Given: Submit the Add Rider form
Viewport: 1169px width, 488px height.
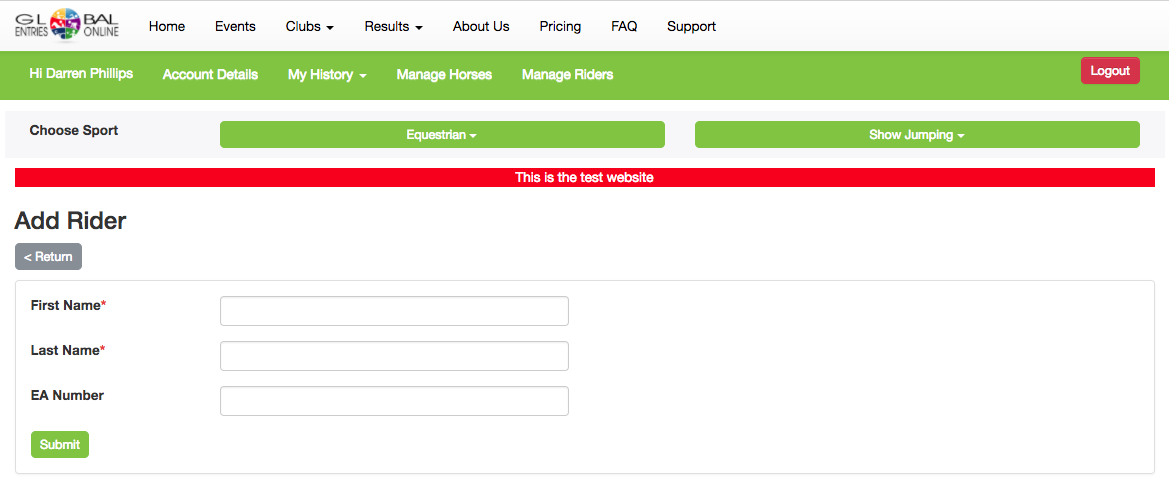Looking at the screenshot, I should click(x=60, y=445).
